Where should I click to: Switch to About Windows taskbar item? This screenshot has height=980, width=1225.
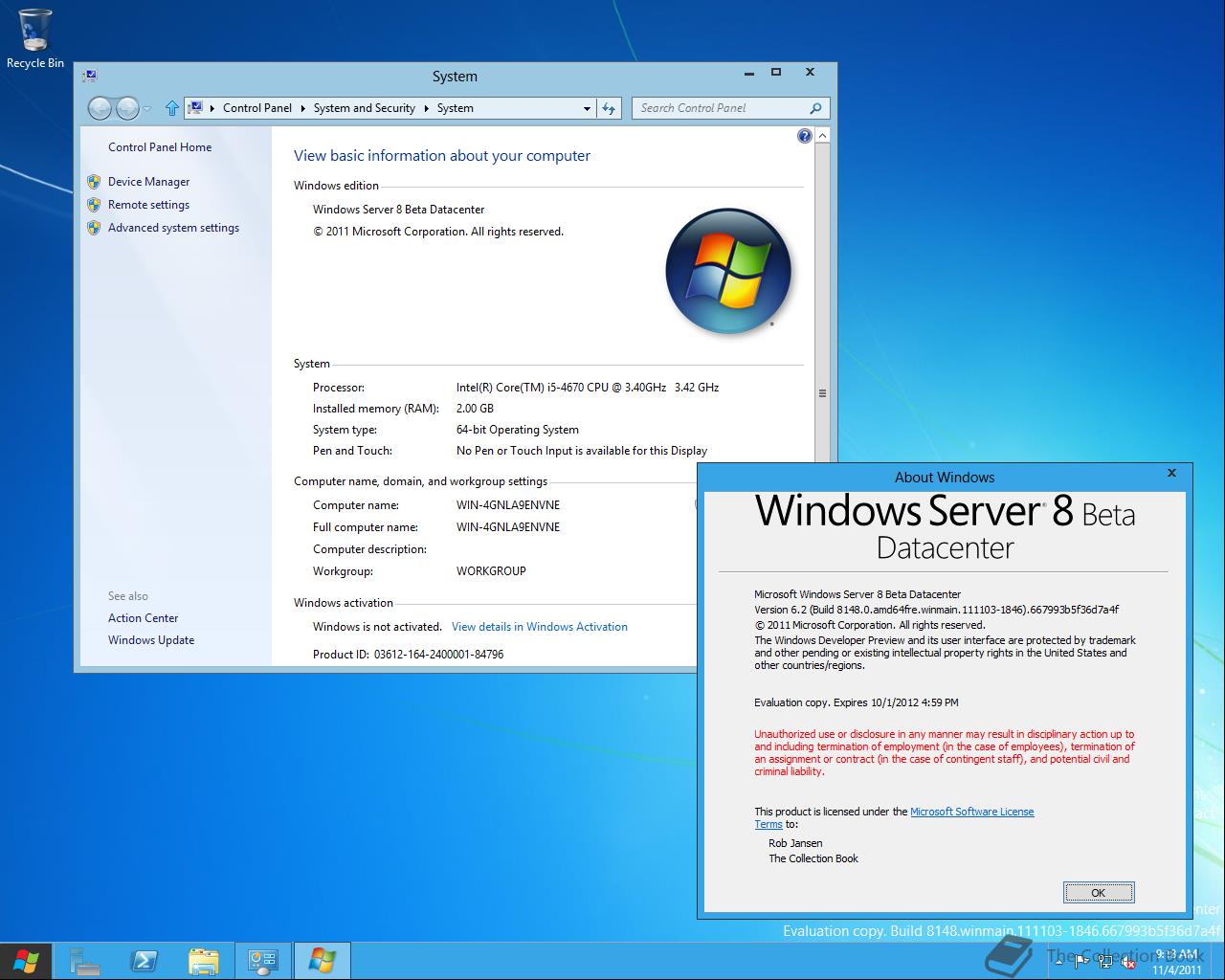coord(323,961)
